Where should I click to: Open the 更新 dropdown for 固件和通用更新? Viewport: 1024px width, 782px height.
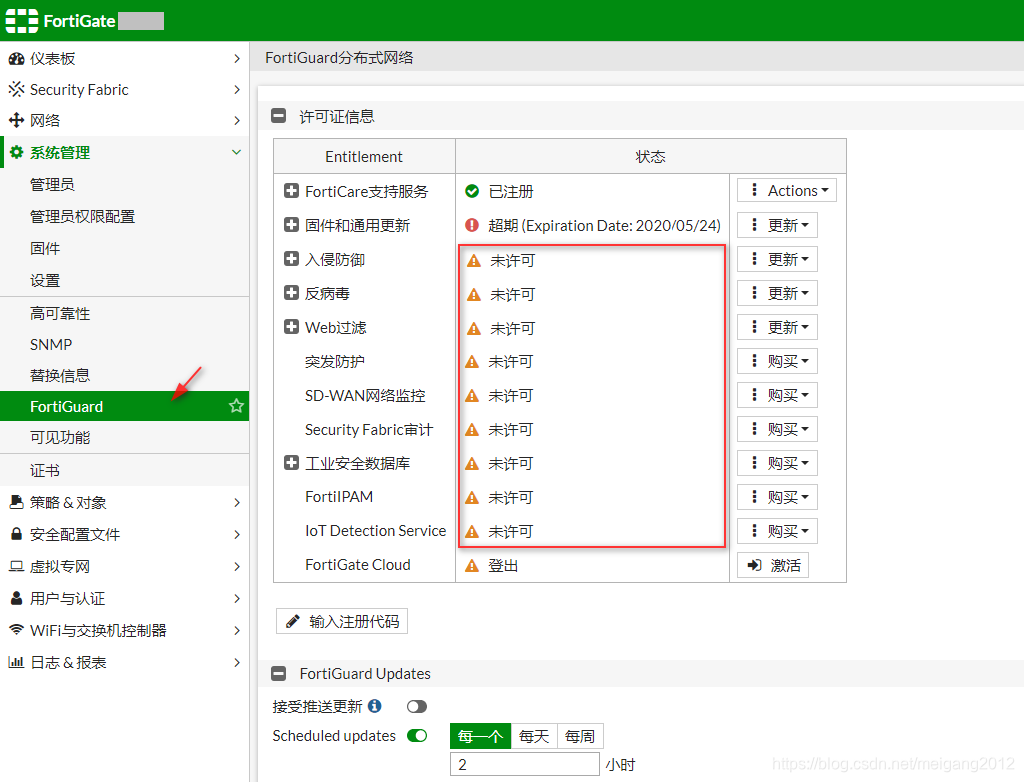coord(777,225)
